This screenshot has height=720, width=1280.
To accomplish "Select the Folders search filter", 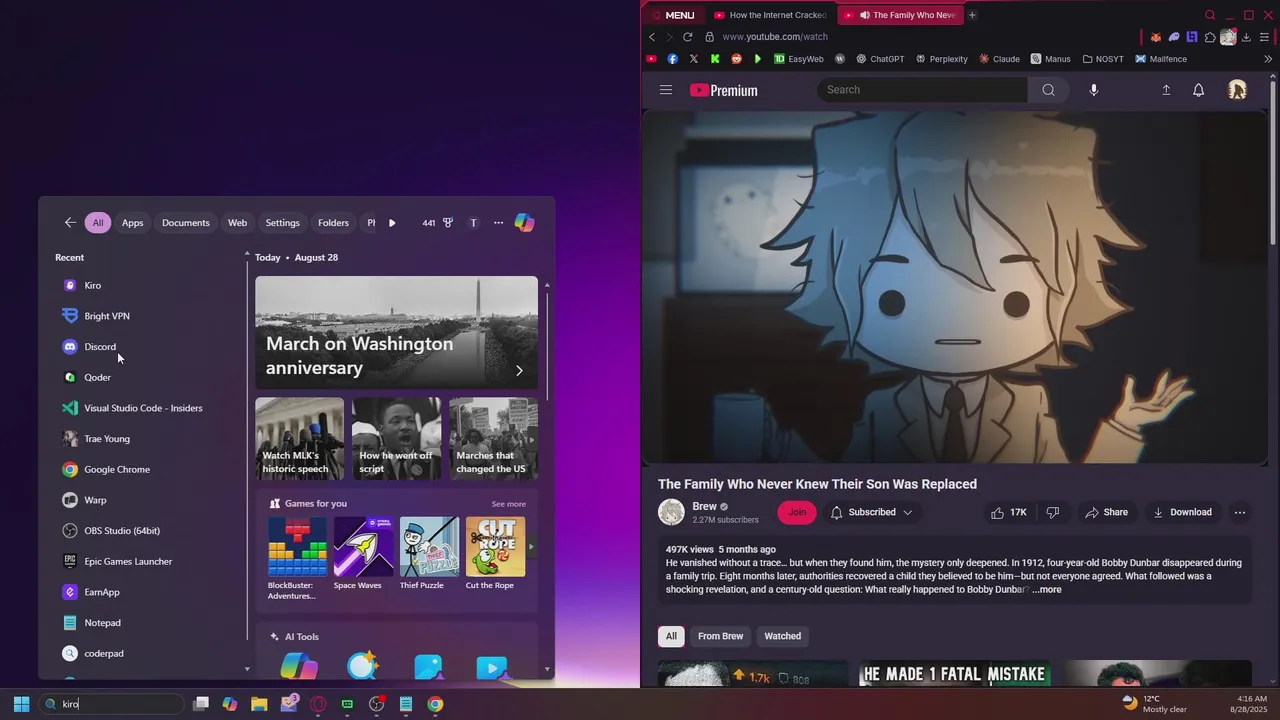I will pyautogui.click(x=333, y=223).
